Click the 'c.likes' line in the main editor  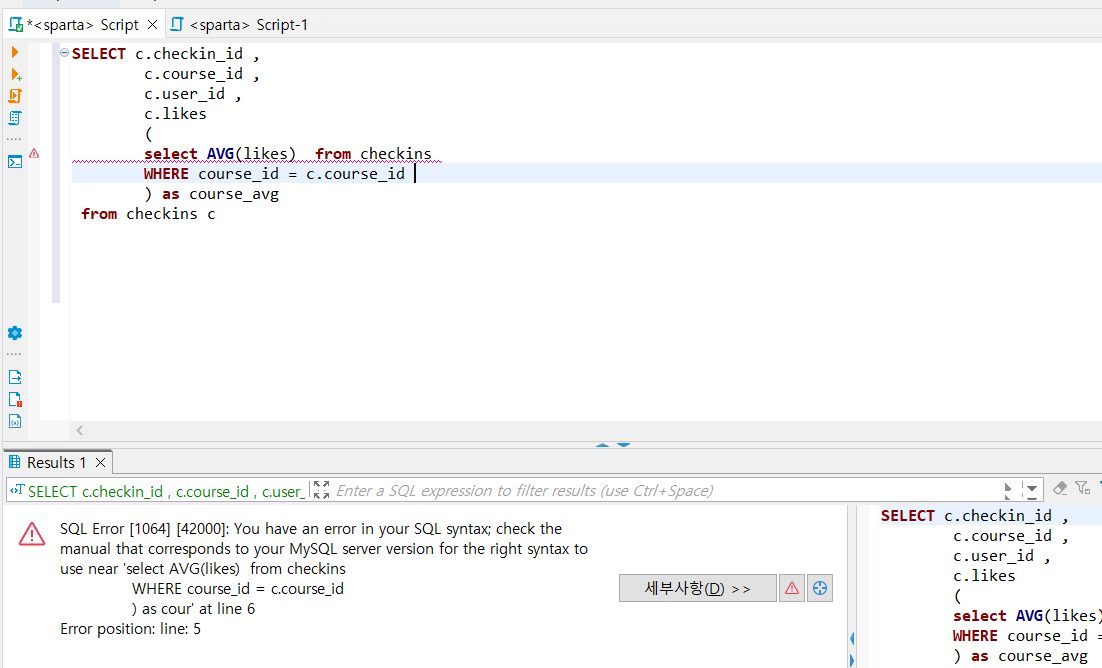point(175,114)
